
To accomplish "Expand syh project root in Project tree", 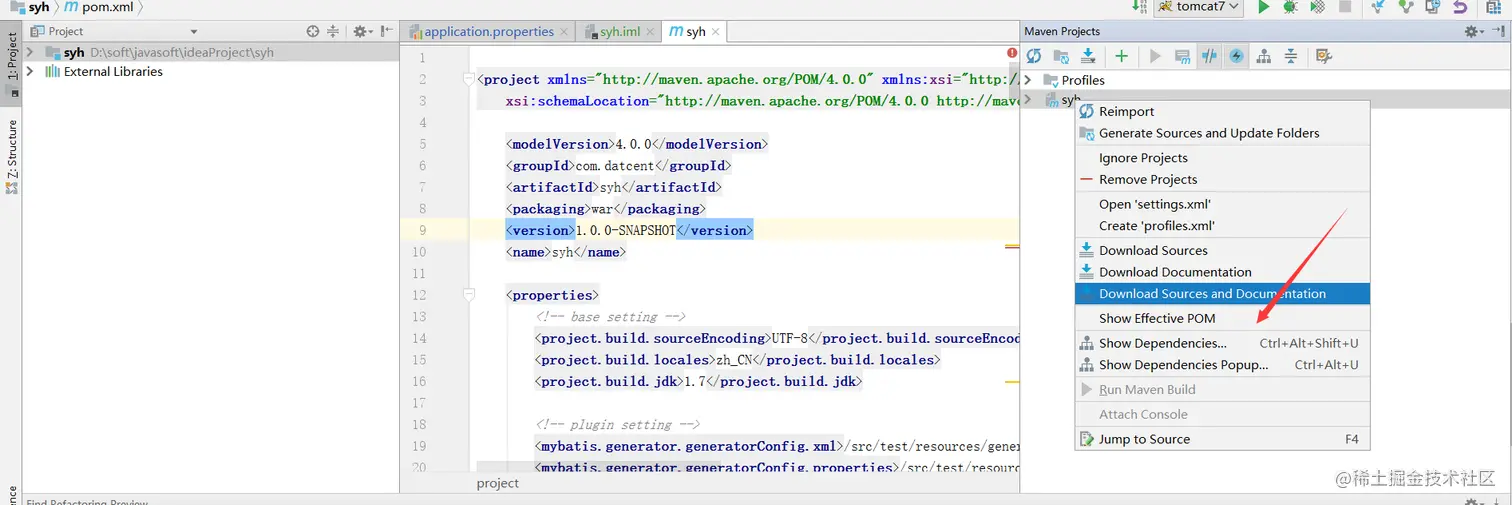I will tap(30, 53).
